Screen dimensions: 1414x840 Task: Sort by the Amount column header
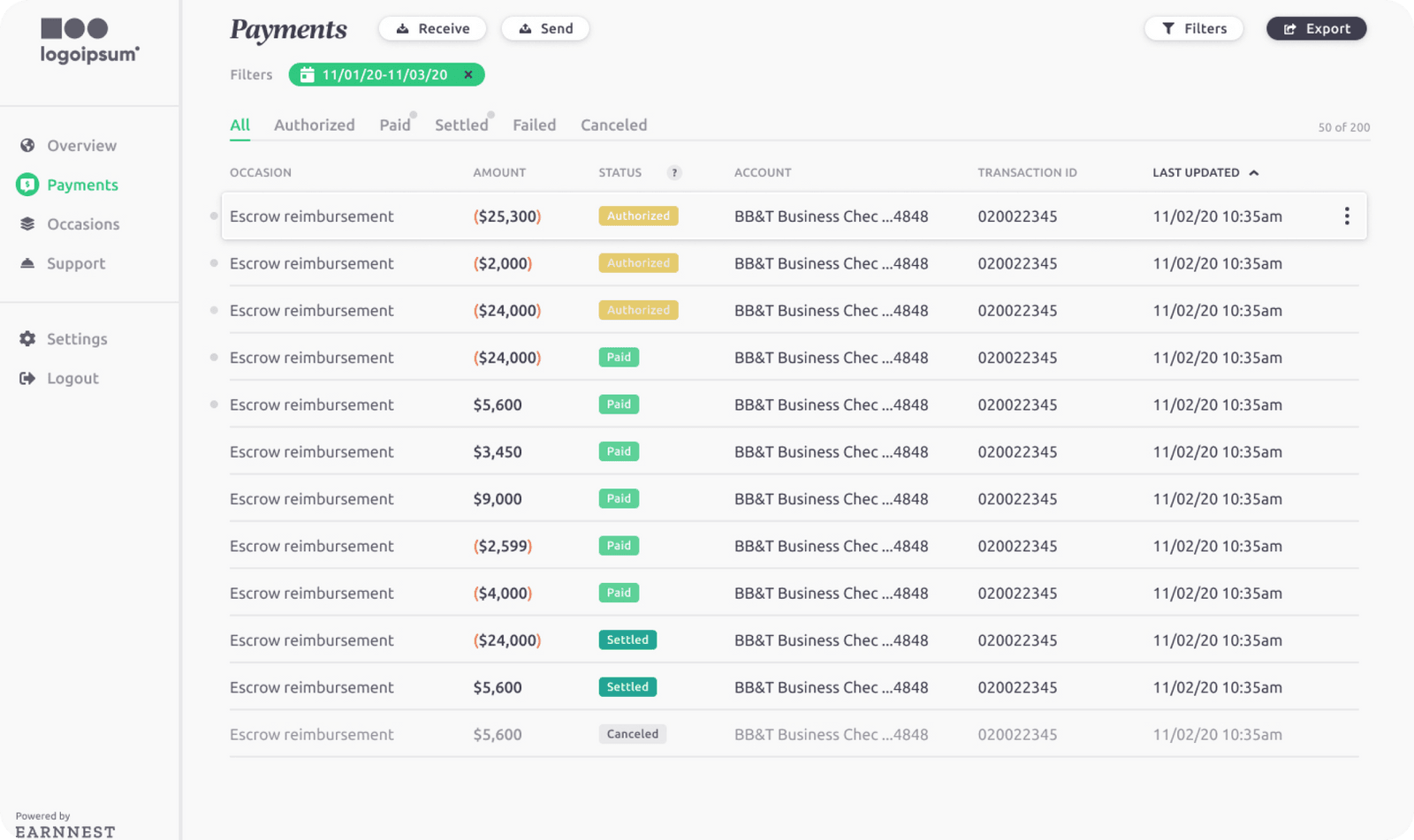tap(499, 173)
